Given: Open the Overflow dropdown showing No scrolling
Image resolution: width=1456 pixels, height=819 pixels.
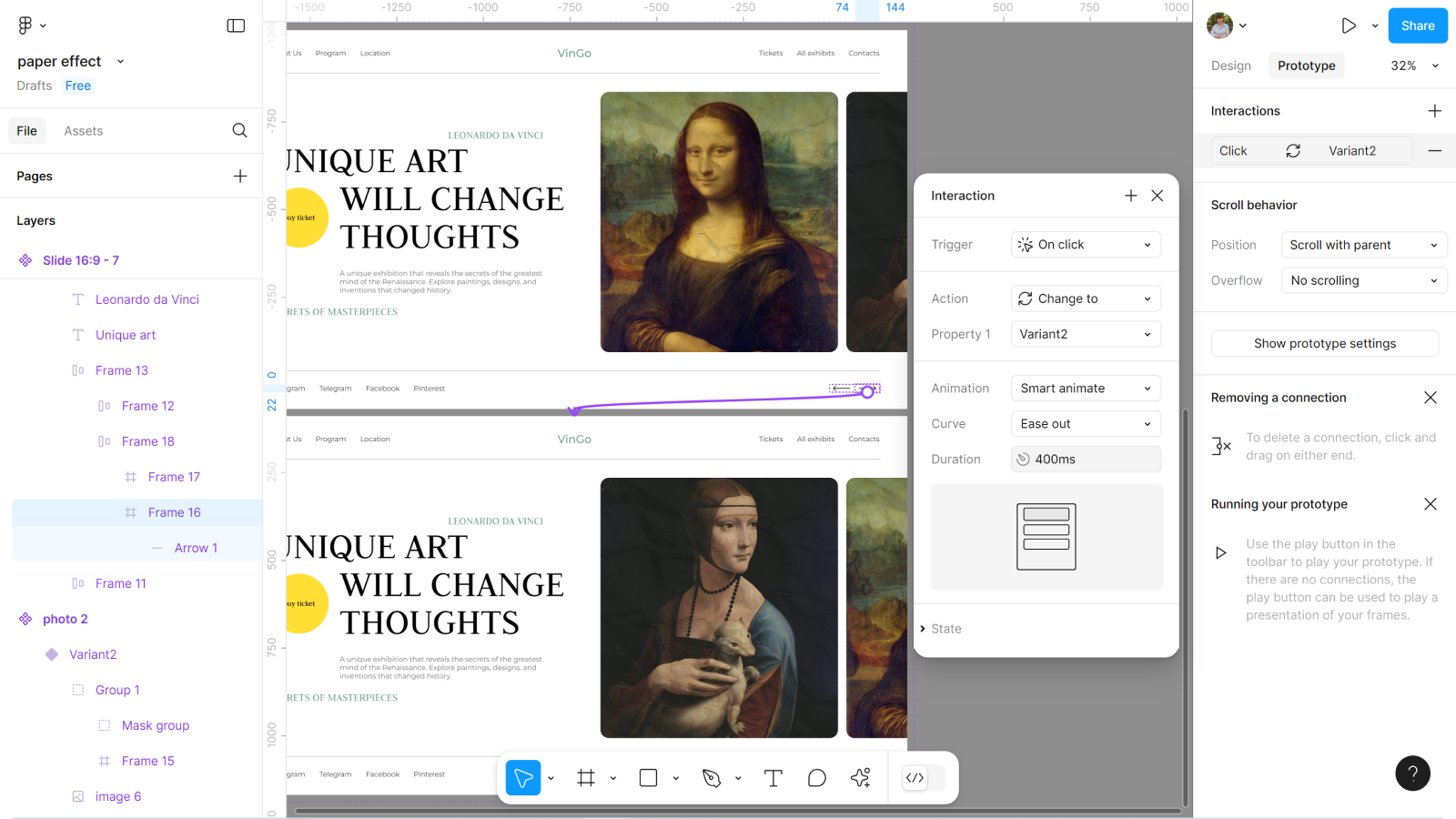Looking at the screenshot, I should pos(1363,280).
